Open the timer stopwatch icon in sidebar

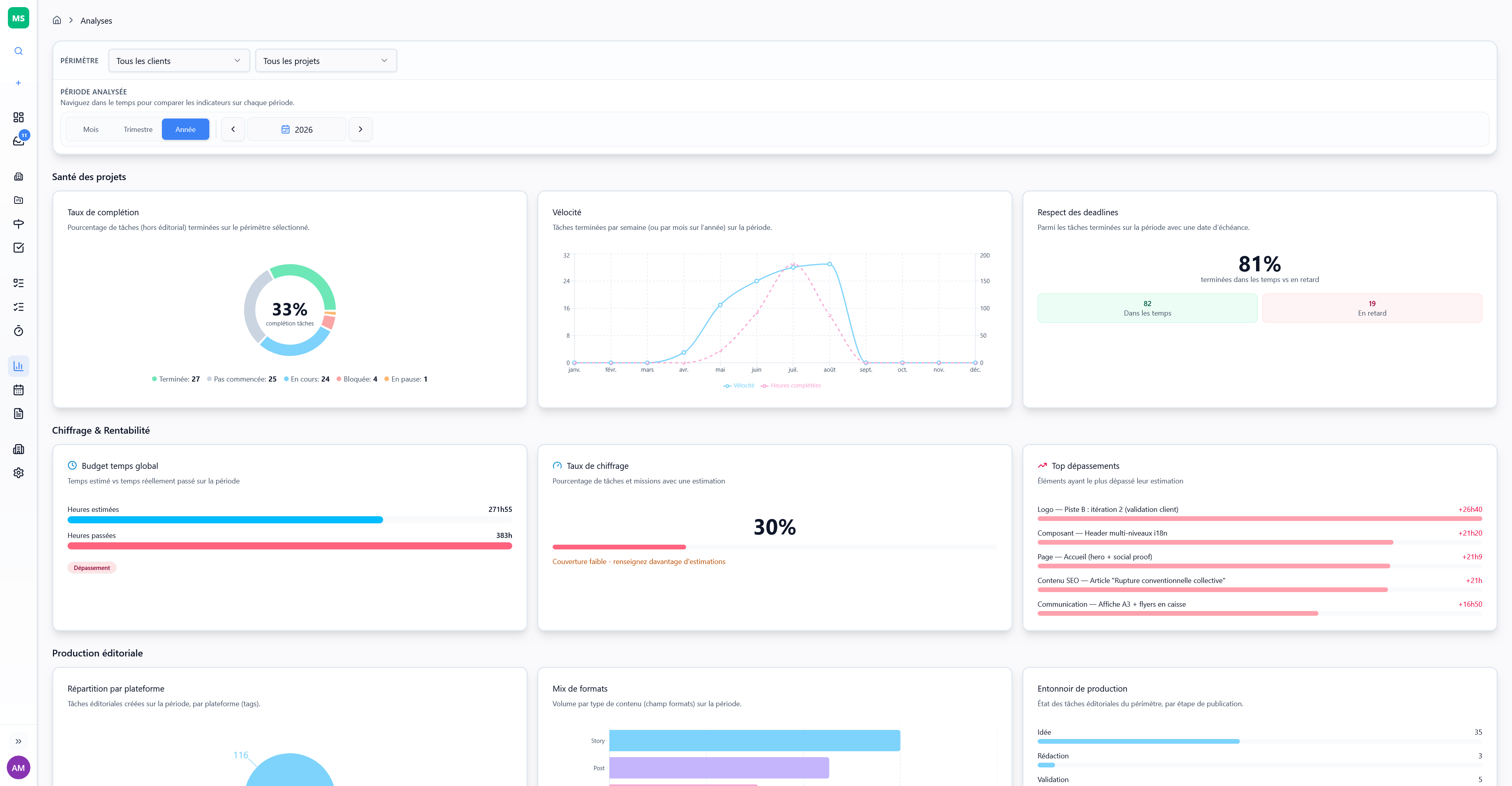pos(18,331)
